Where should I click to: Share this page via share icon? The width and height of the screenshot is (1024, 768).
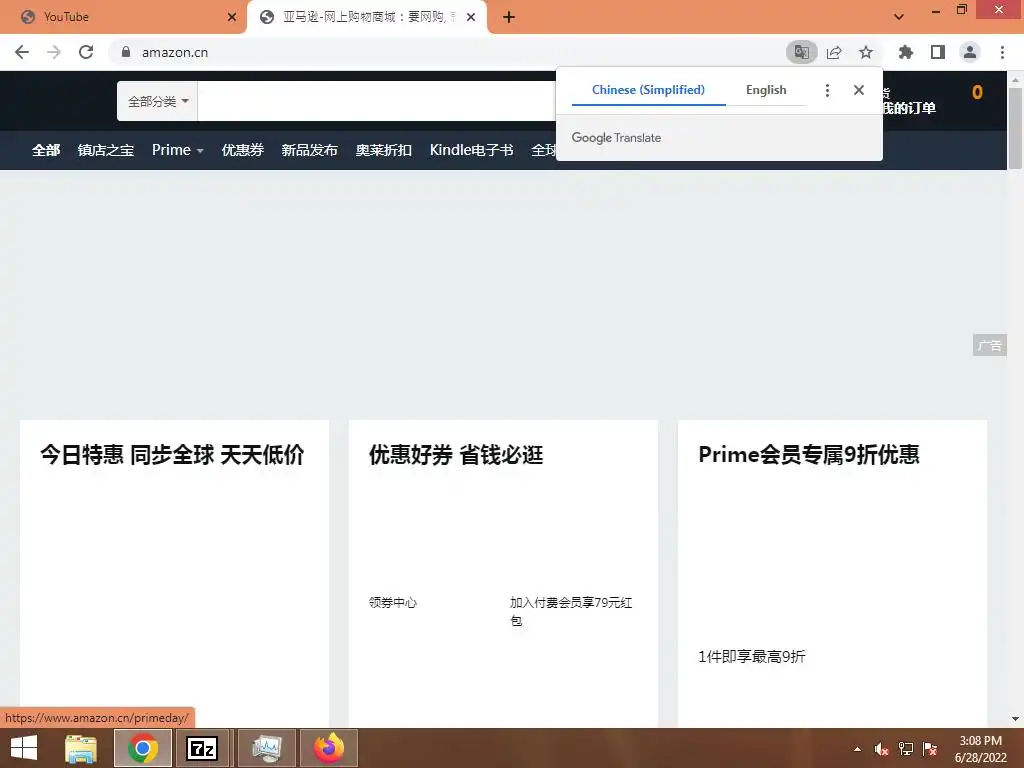coord(834,52)
